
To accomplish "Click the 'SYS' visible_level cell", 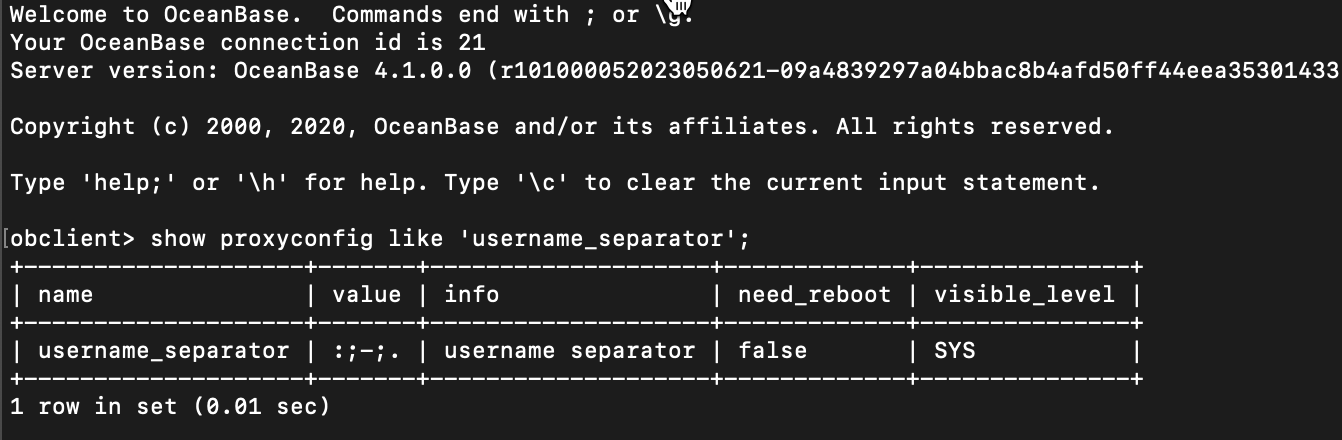I will (955, 351).
